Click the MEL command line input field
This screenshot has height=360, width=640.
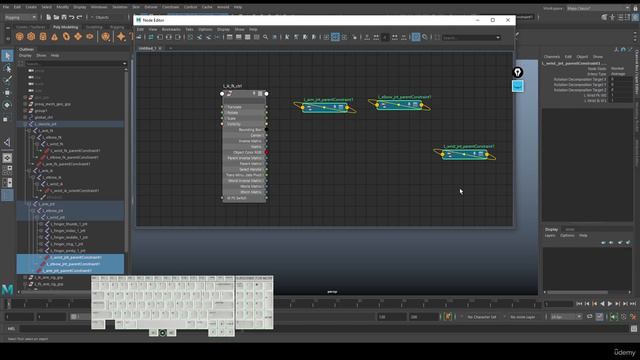[x=324, y=329]
